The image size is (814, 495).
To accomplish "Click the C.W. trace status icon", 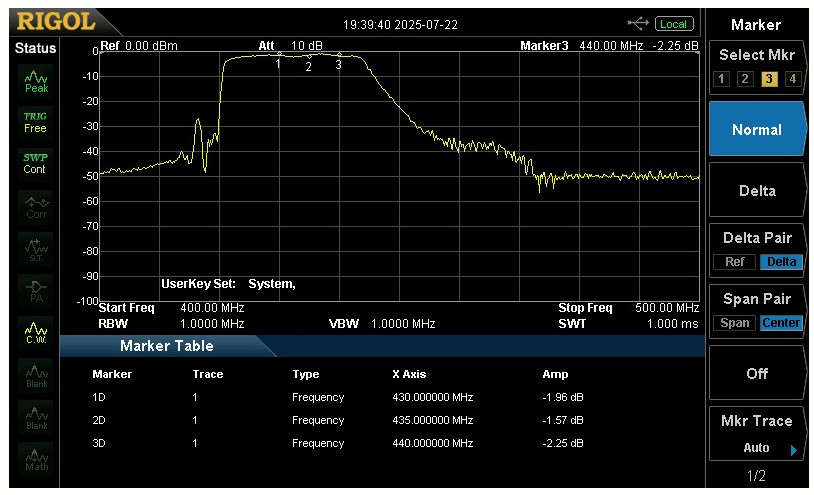I will (36, 331).
